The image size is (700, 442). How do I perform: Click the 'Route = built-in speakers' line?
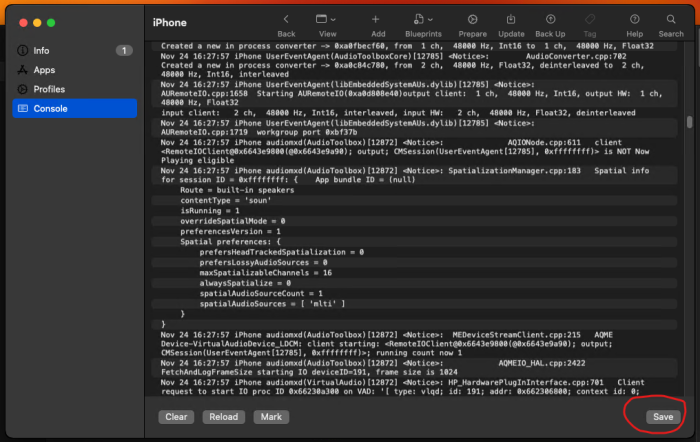237,190
